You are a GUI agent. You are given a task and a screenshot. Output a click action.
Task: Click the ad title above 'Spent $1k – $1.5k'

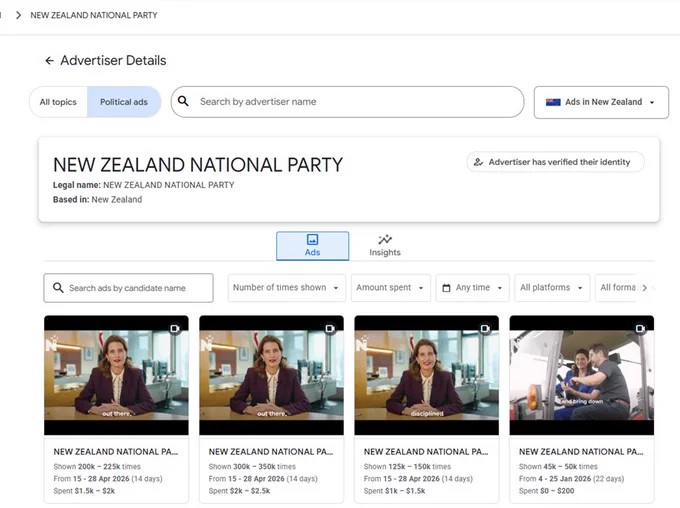click(426, 452)
